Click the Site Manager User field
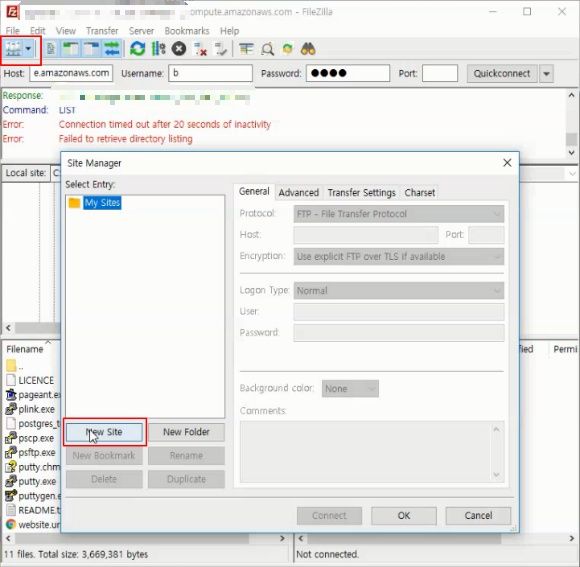 coord(399,312)
